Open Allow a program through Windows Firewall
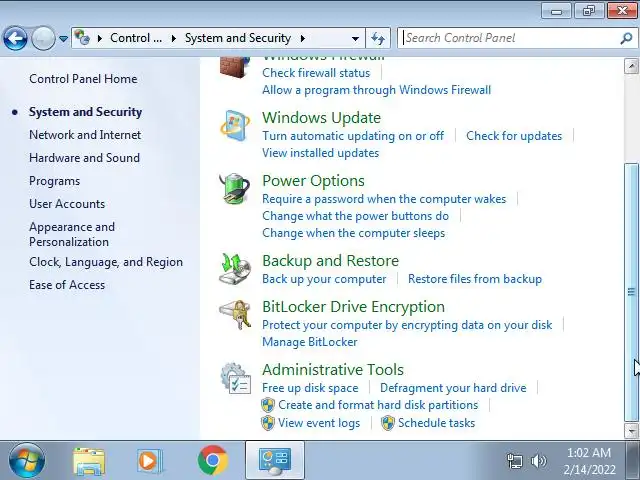640x480 pixels. pyautogui.click(x=377, y=90)
